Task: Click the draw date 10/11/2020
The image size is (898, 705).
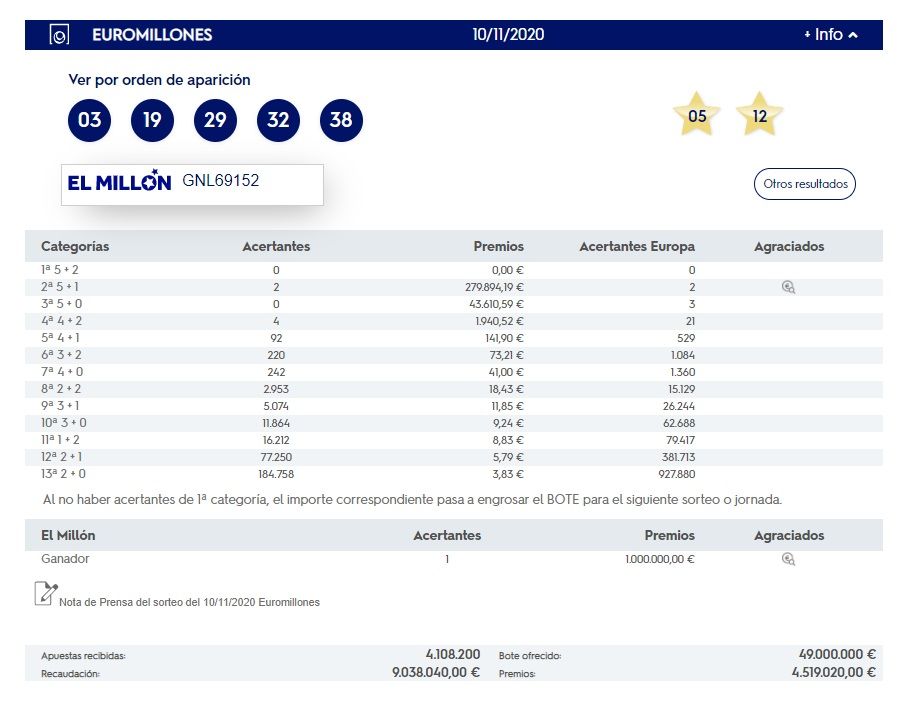Action: (508, 34)
